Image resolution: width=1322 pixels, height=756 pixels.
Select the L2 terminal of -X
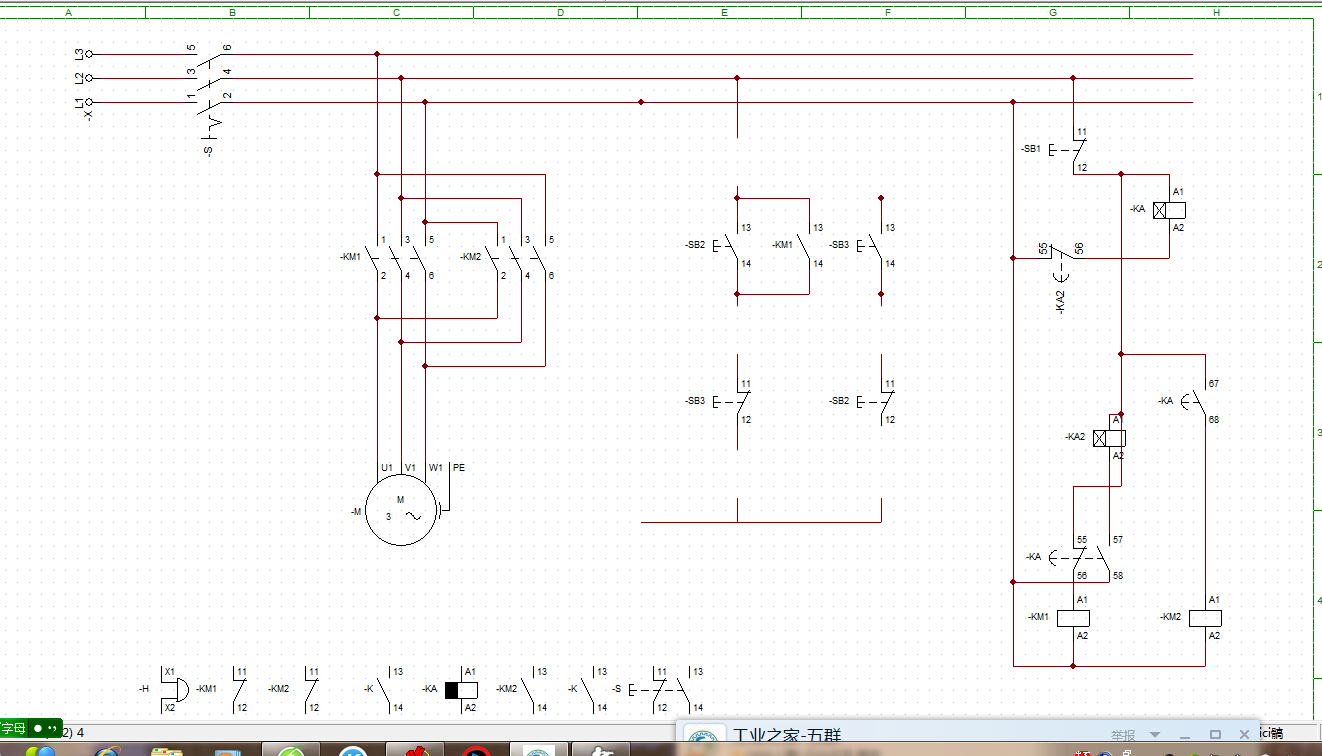tap(89, 78)
